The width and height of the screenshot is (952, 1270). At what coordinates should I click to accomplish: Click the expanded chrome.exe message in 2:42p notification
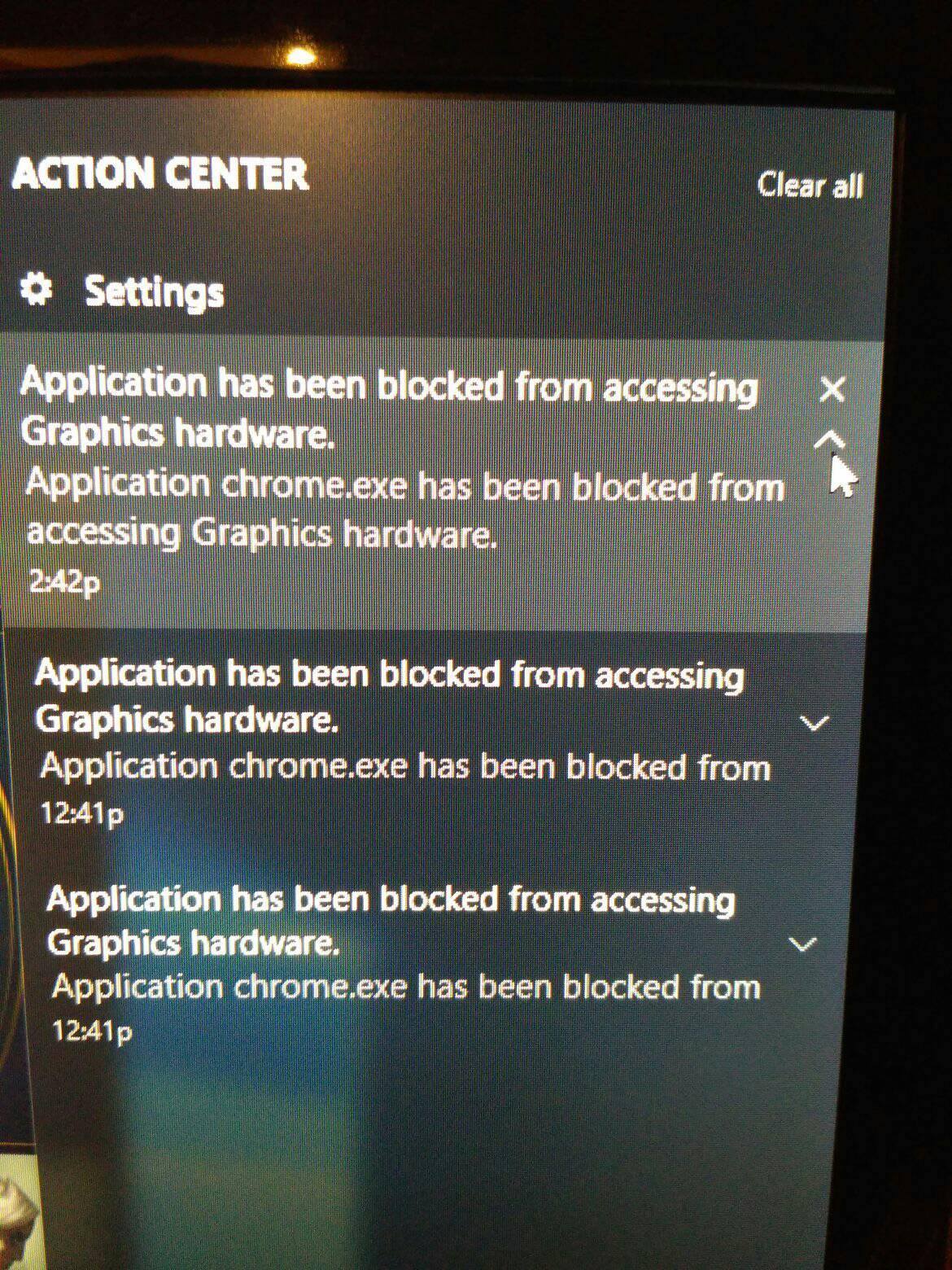[405, 509]
